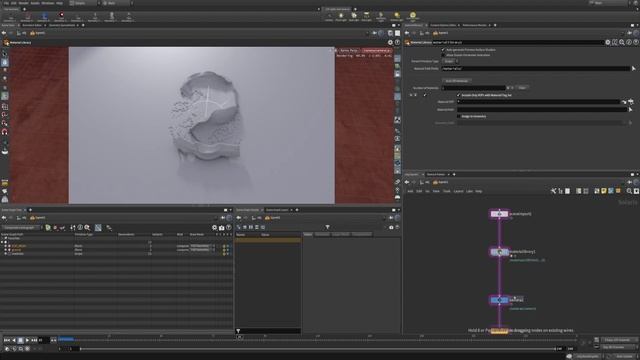
Task: Open the Parent Primitive Type dropdown
Action: (450, 61)
